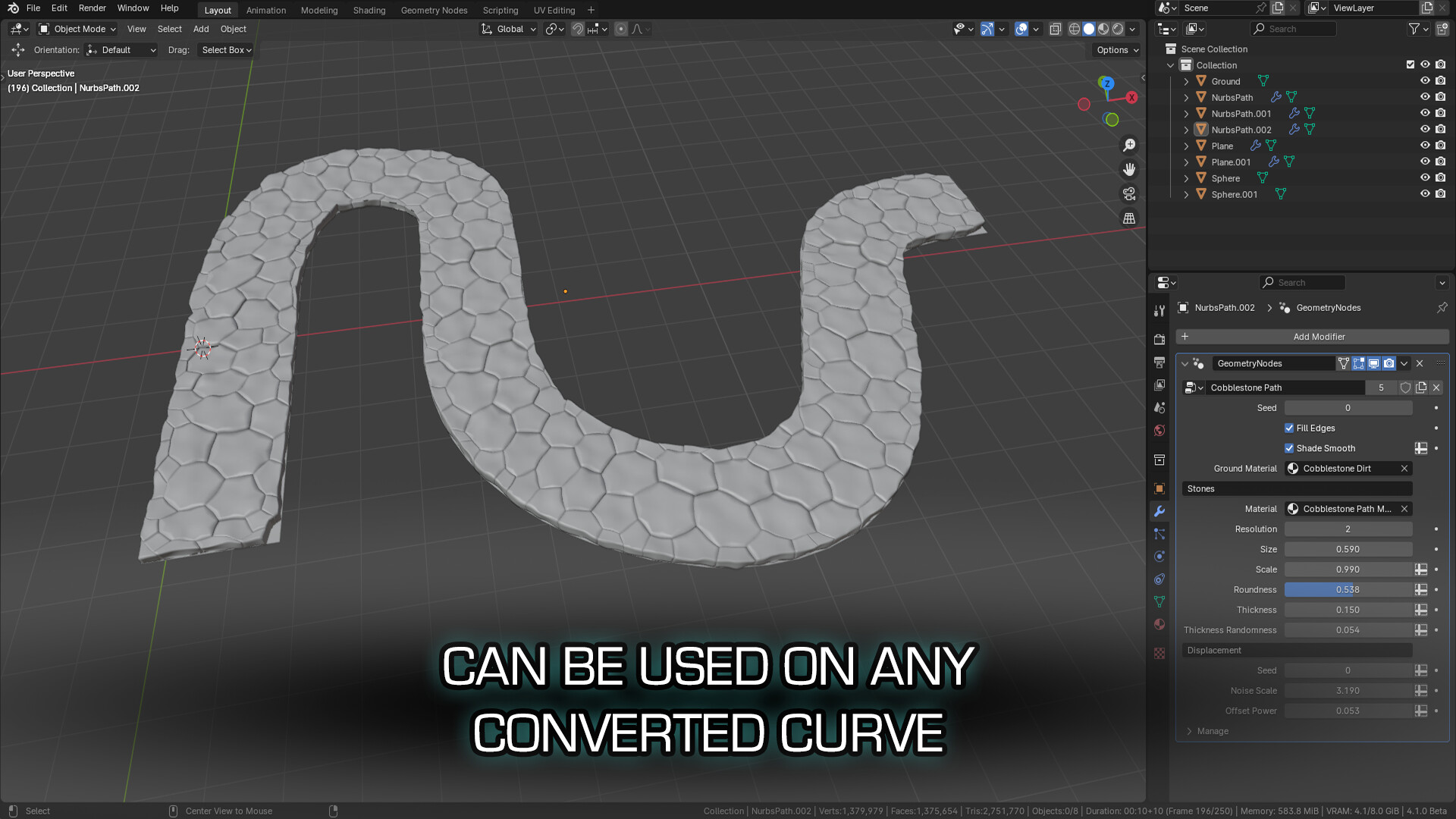Screen dimensions: 1456x819
Task: Uncheck the Fill Edges checkbox
Action: 1289,428
